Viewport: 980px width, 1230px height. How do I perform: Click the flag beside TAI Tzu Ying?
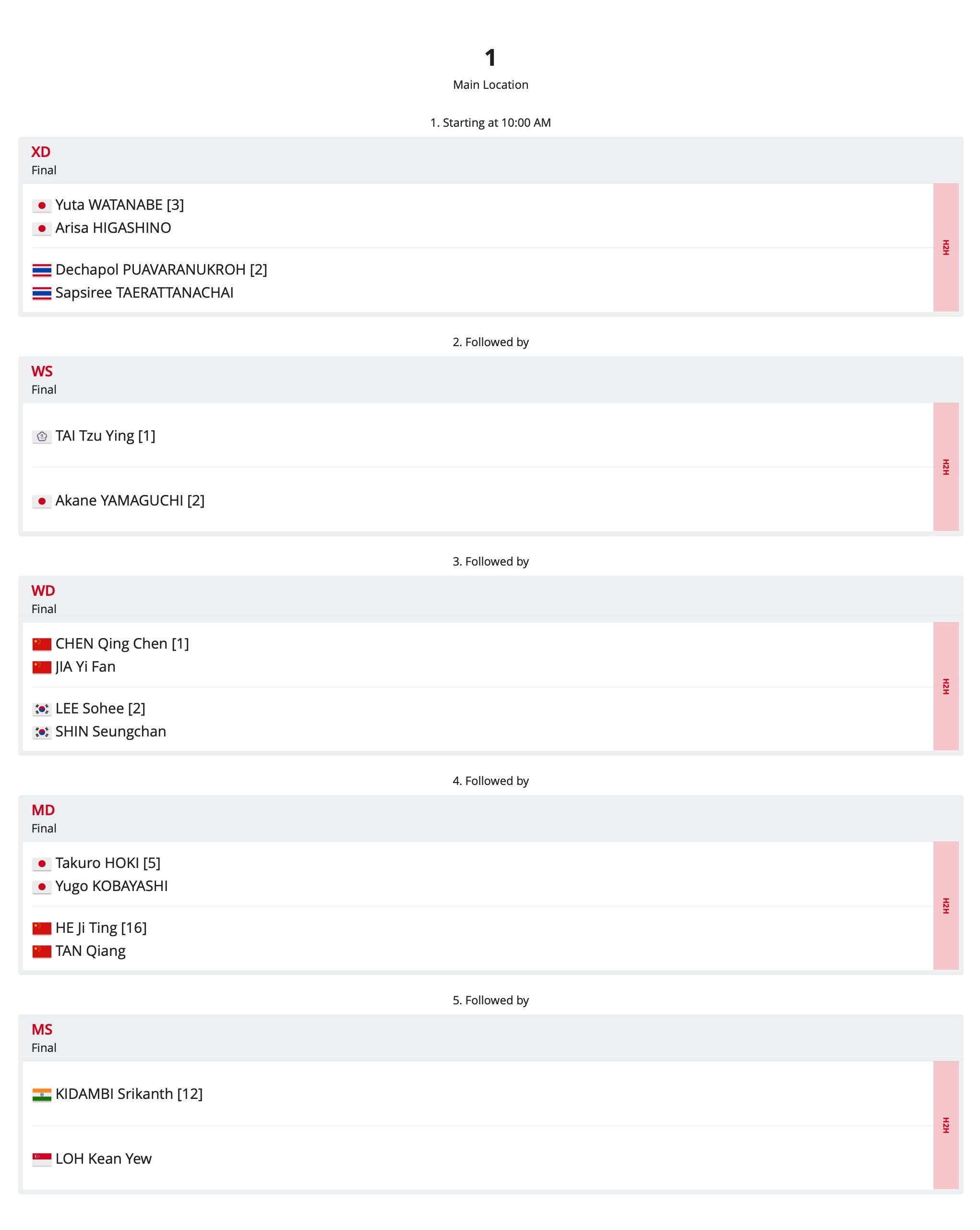click(x=42, y=436)
